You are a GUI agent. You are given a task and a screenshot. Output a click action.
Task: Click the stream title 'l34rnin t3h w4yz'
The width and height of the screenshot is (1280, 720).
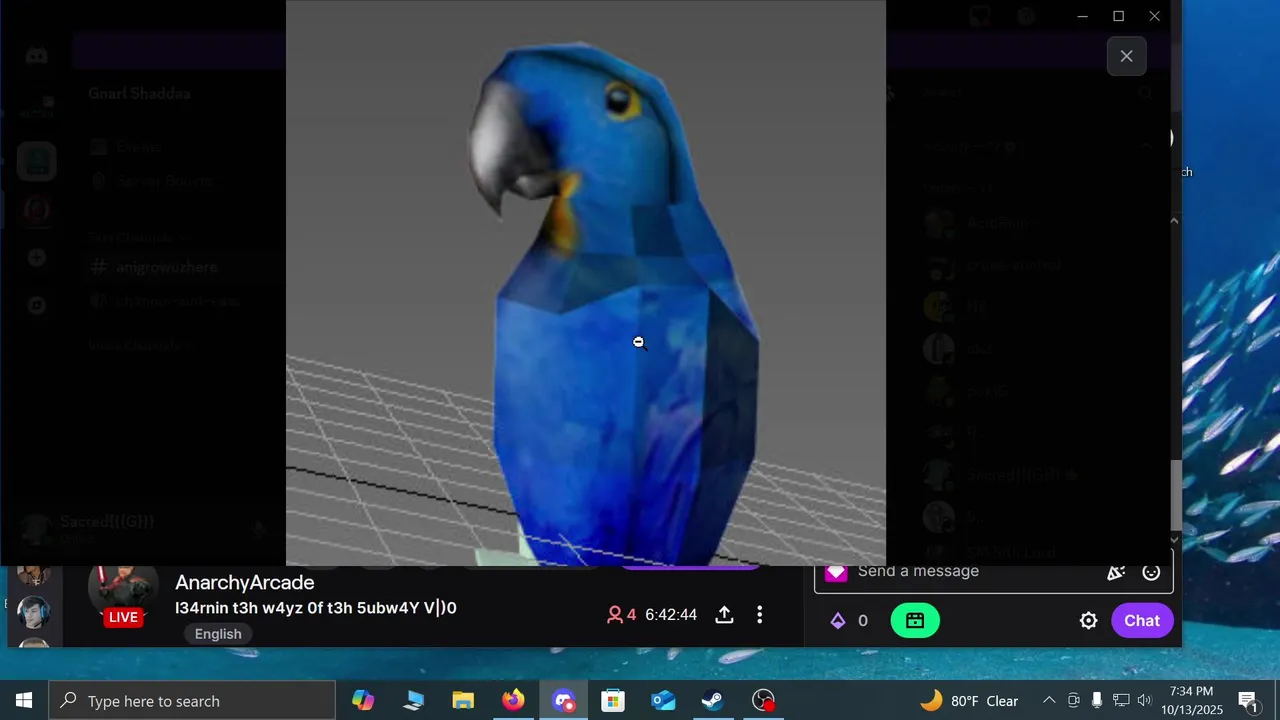[x=316, y=608]
